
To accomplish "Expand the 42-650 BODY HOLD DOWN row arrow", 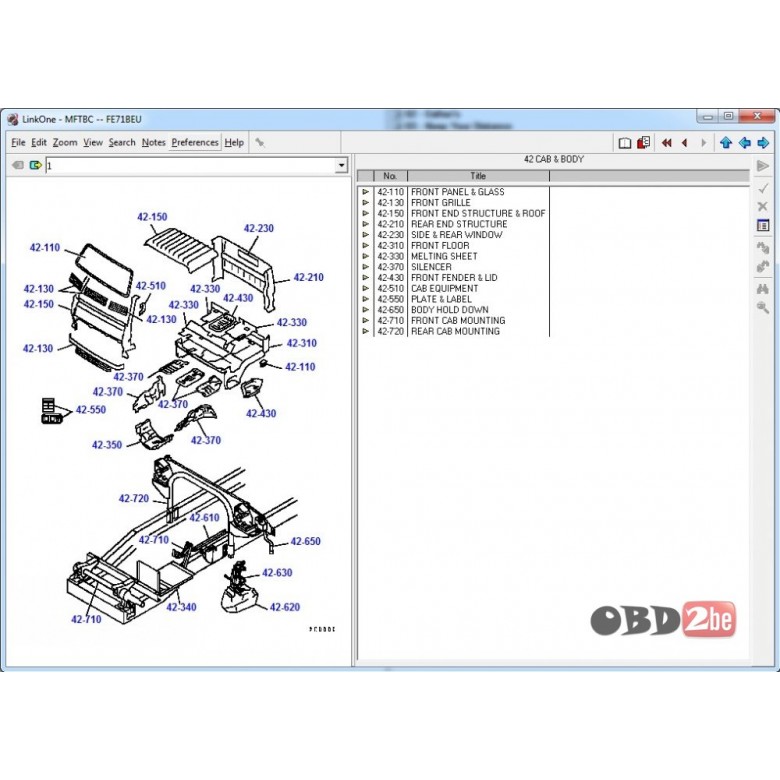I will pos(366,309).
